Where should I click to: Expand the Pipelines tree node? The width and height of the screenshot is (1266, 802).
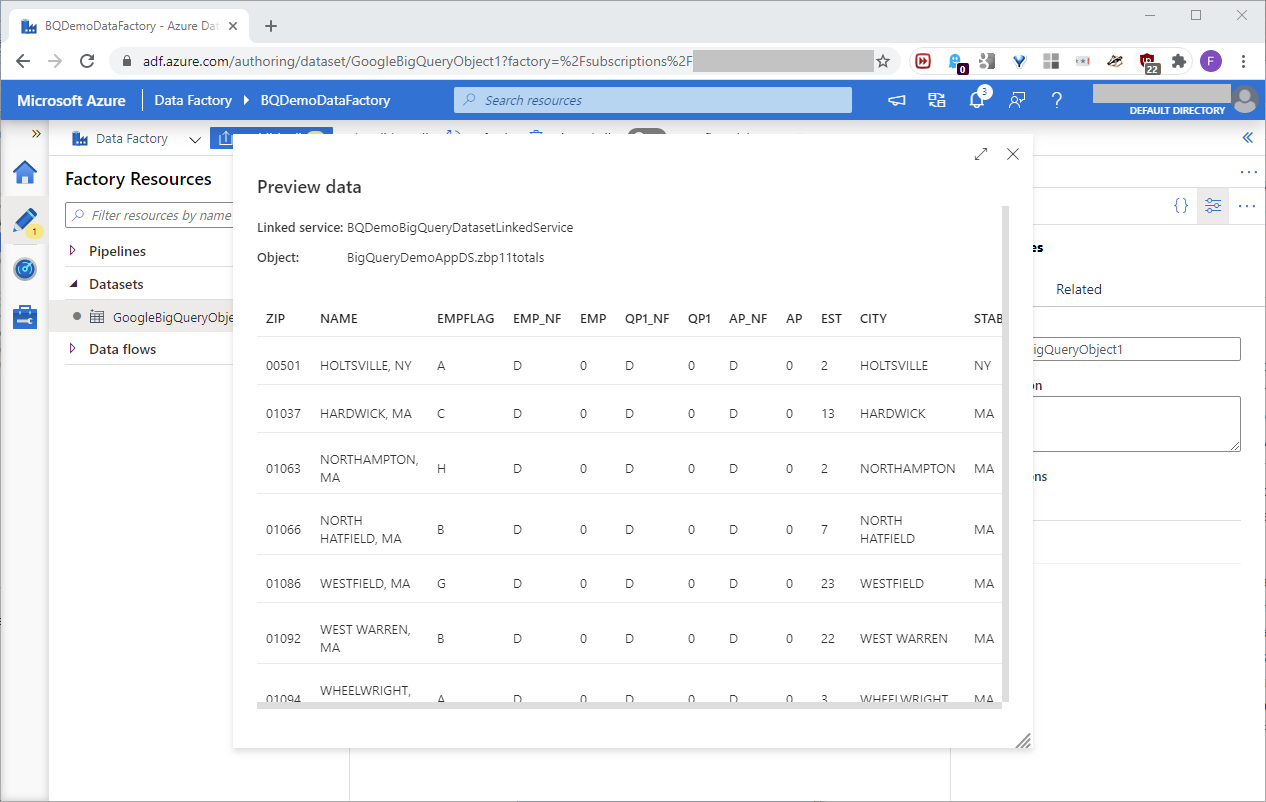pyautogui.click(x=73, y=251)
